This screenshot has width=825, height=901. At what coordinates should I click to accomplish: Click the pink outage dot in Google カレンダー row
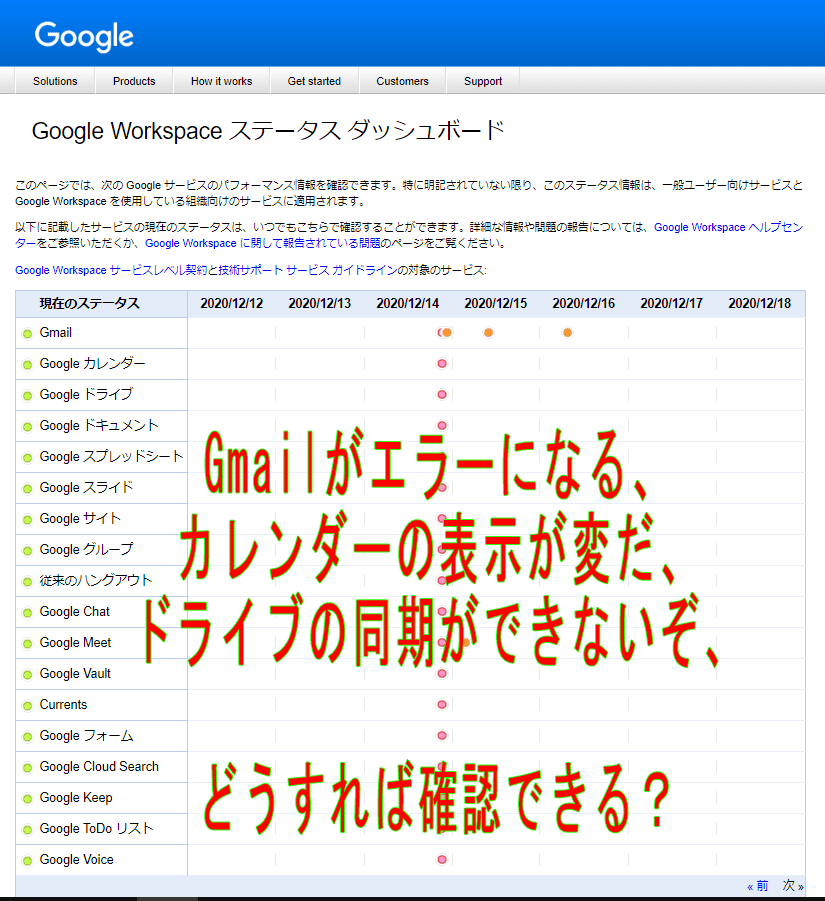441,364
